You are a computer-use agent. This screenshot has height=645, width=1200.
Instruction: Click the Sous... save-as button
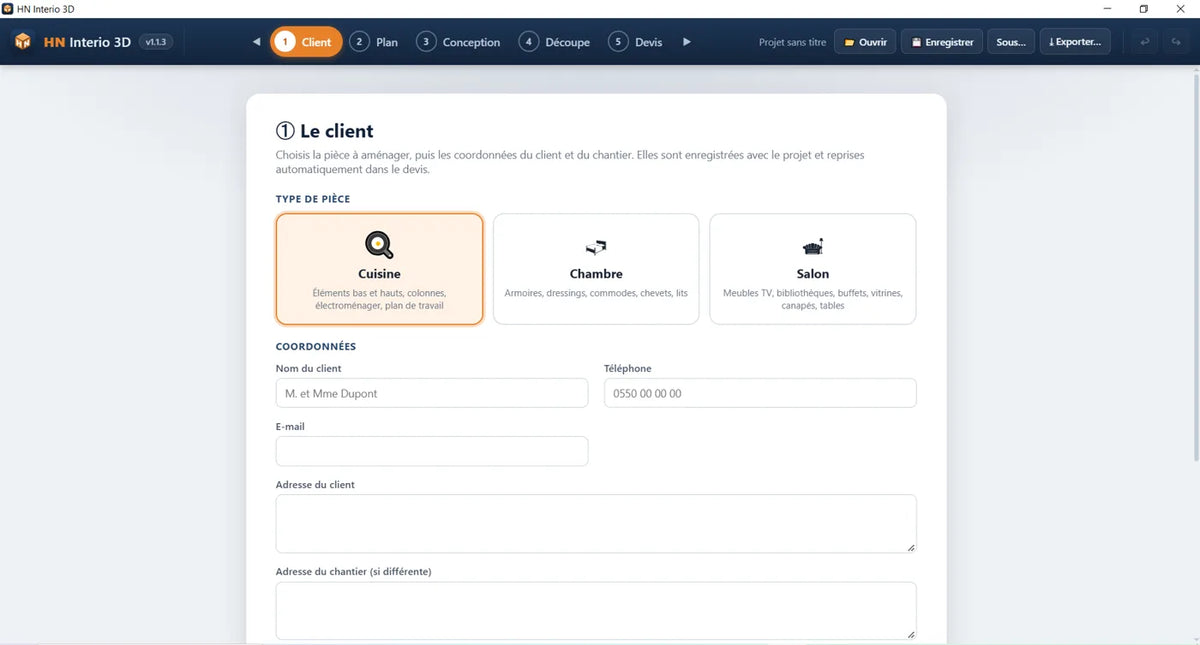point(1011,42)
